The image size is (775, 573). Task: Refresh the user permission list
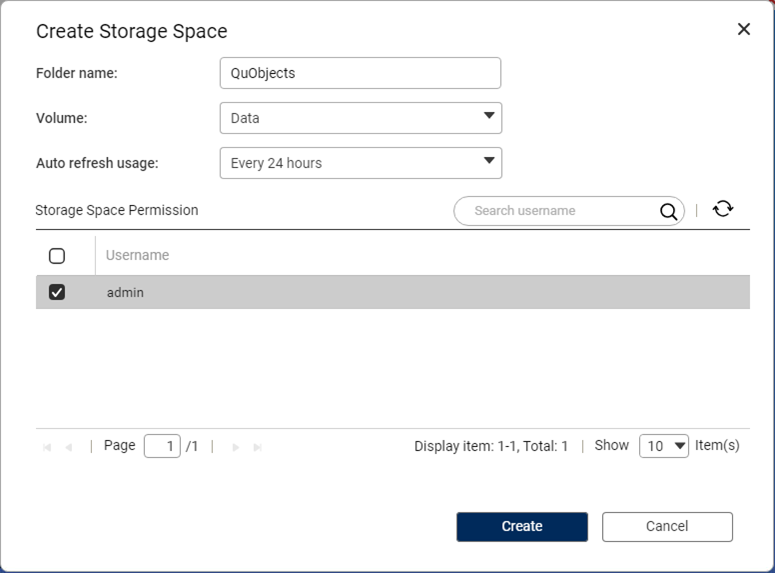723,209
